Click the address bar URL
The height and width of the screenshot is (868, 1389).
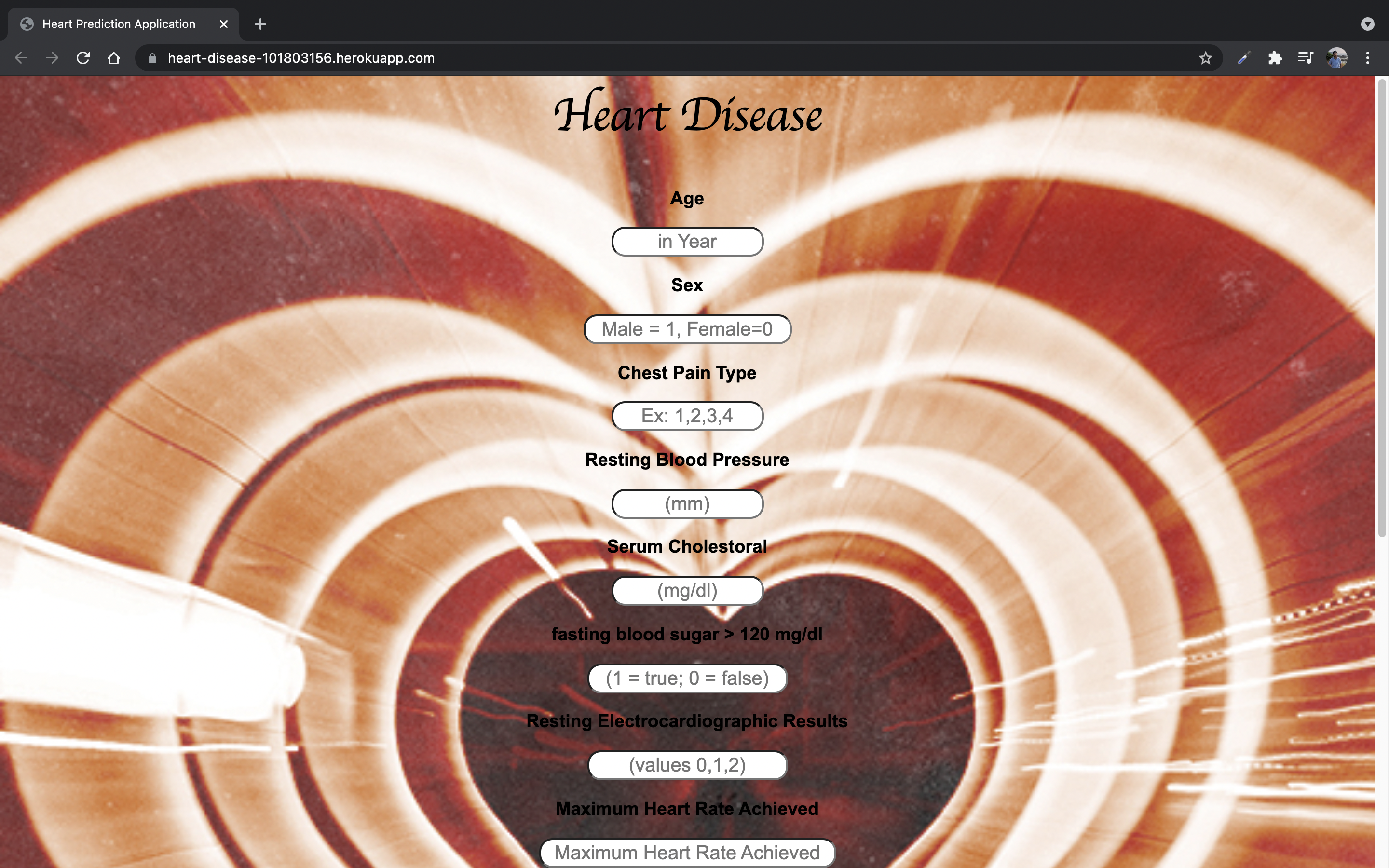click(301, 58)
